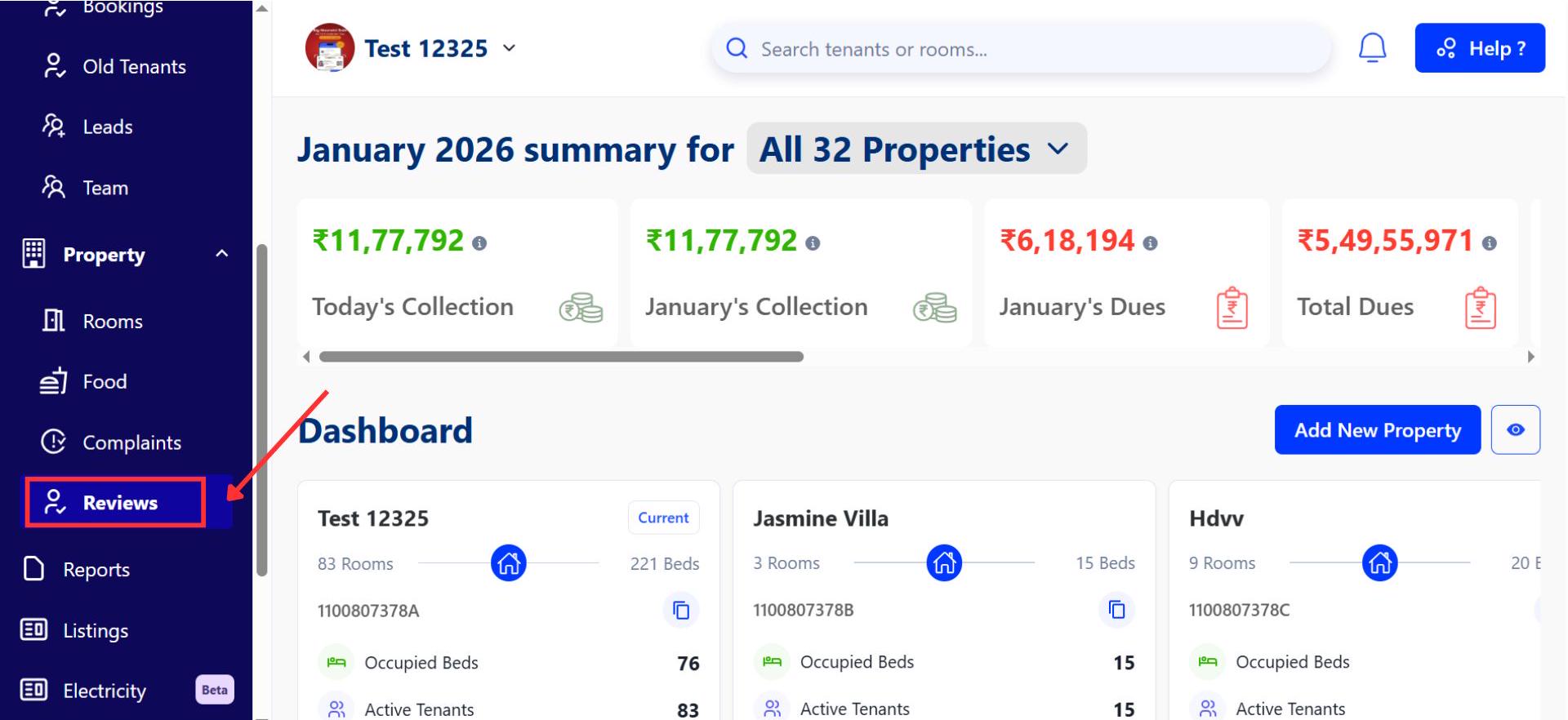Click the notification bell icon

pyautogui.click(x=1372, y=48)
